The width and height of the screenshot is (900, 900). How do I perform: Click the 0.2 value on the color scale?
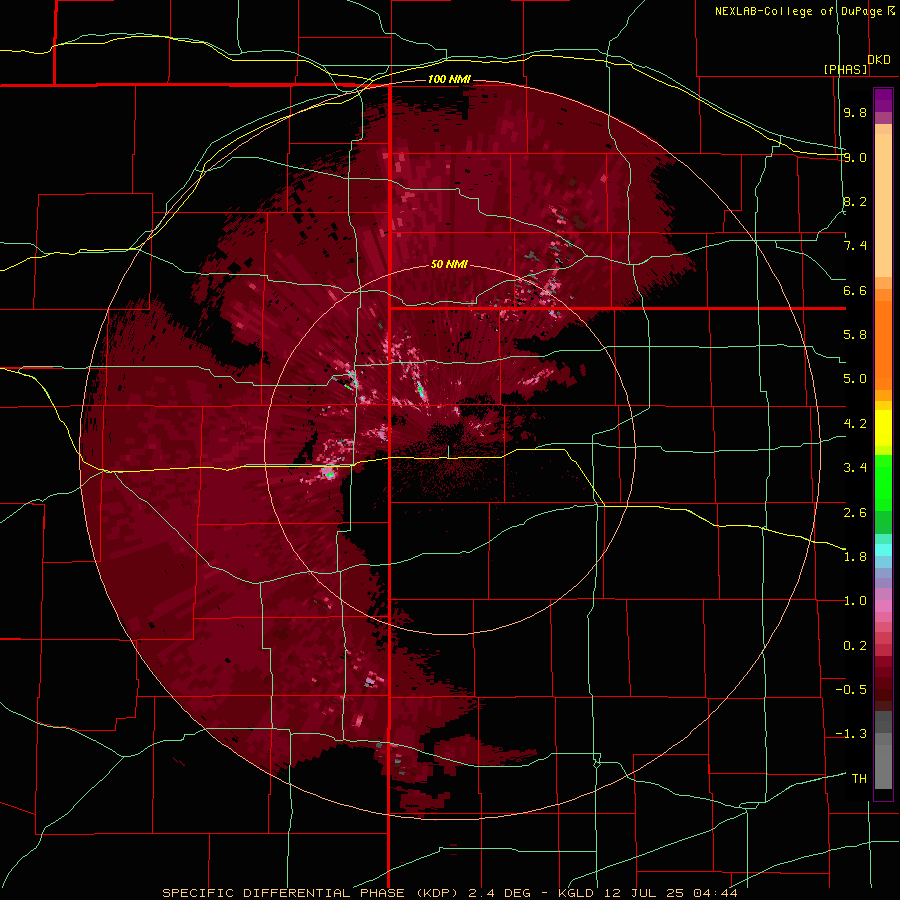[x=855, y=646]
